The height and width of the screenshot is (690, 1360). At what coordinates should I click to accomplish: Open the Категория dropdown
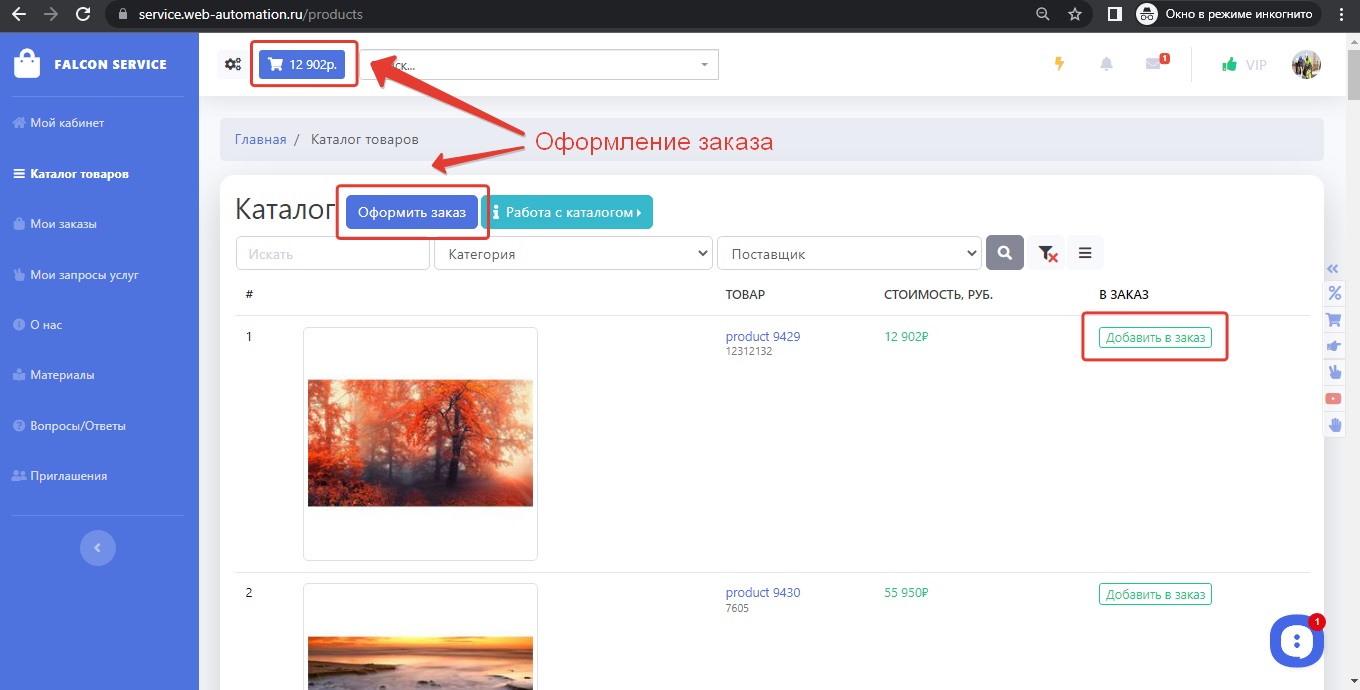573,254
